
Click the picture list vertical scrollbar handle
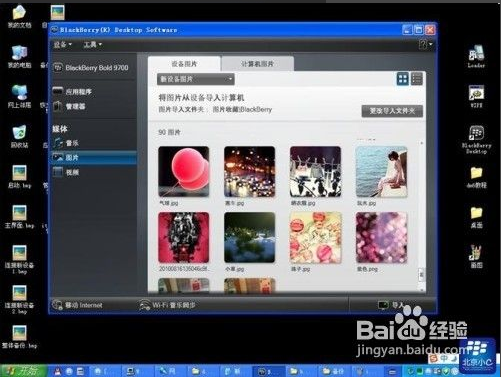[x=421, y=275]
